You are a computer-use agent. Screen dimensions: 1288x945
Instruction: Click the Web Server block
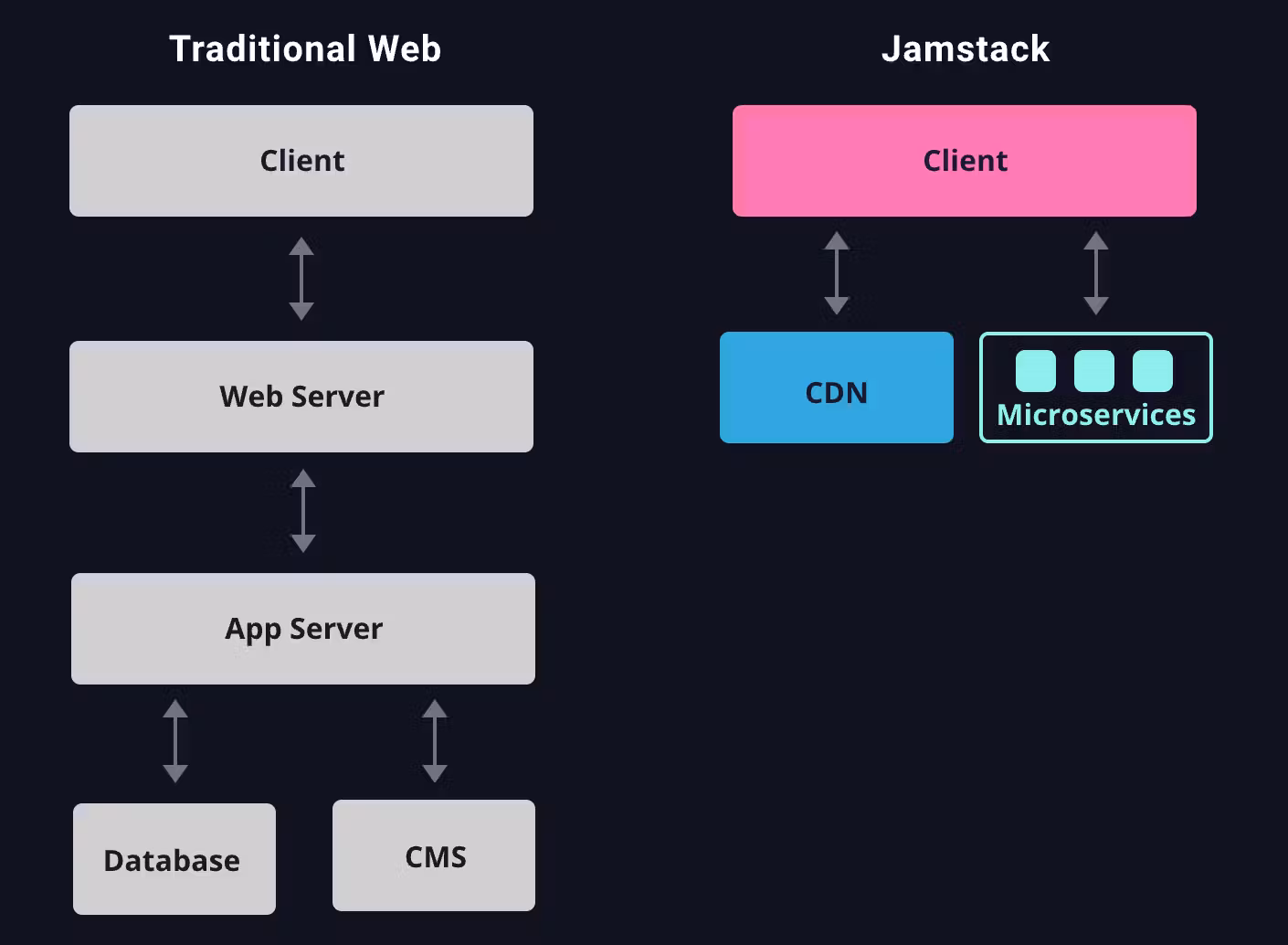pos(301,397)
